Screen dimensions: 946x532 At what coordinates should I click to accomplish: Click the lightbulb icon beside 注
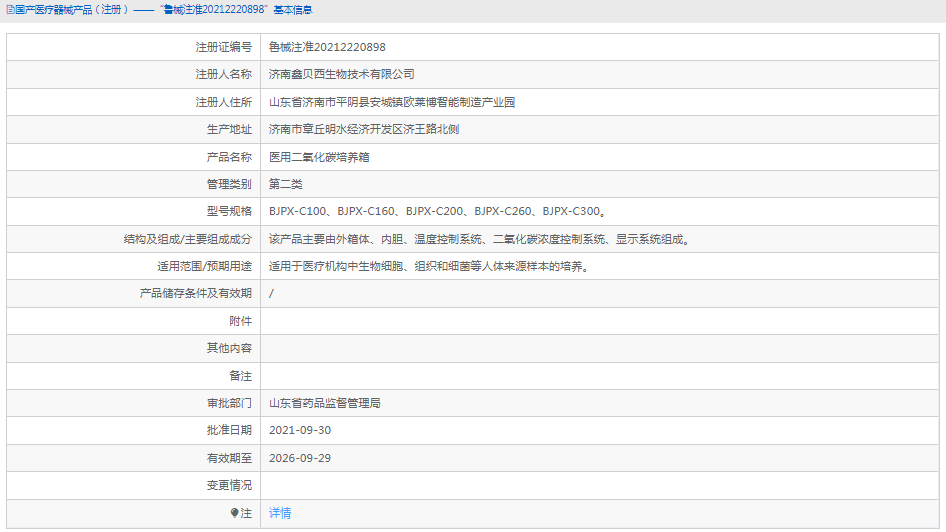[x=235, y=513]
